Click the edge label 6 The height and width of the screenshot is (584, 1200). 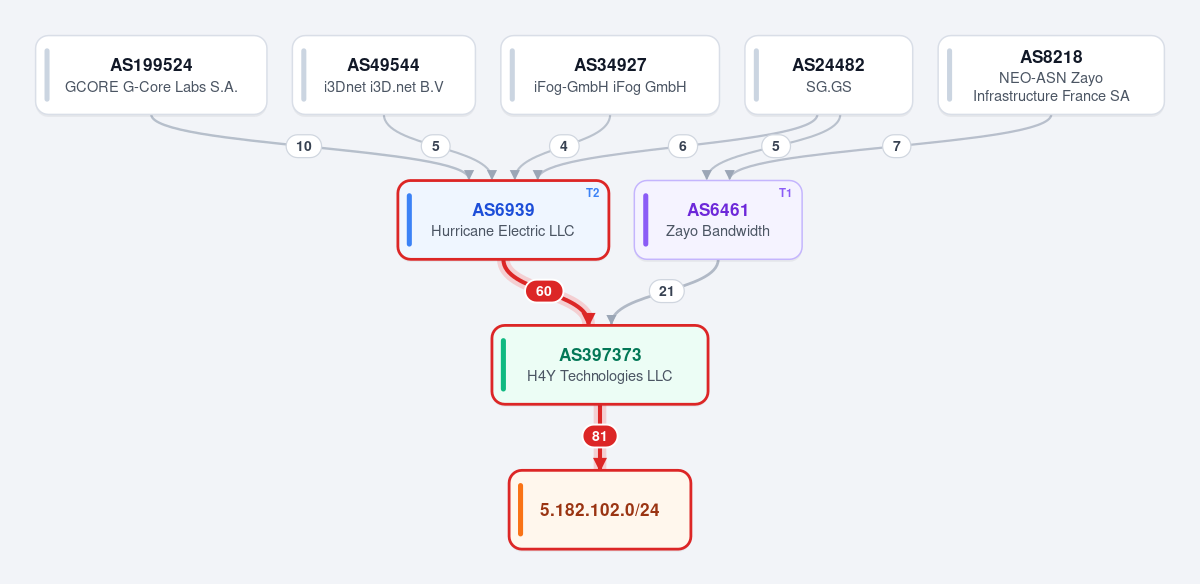pyautogui.click(x=682, y=146)
